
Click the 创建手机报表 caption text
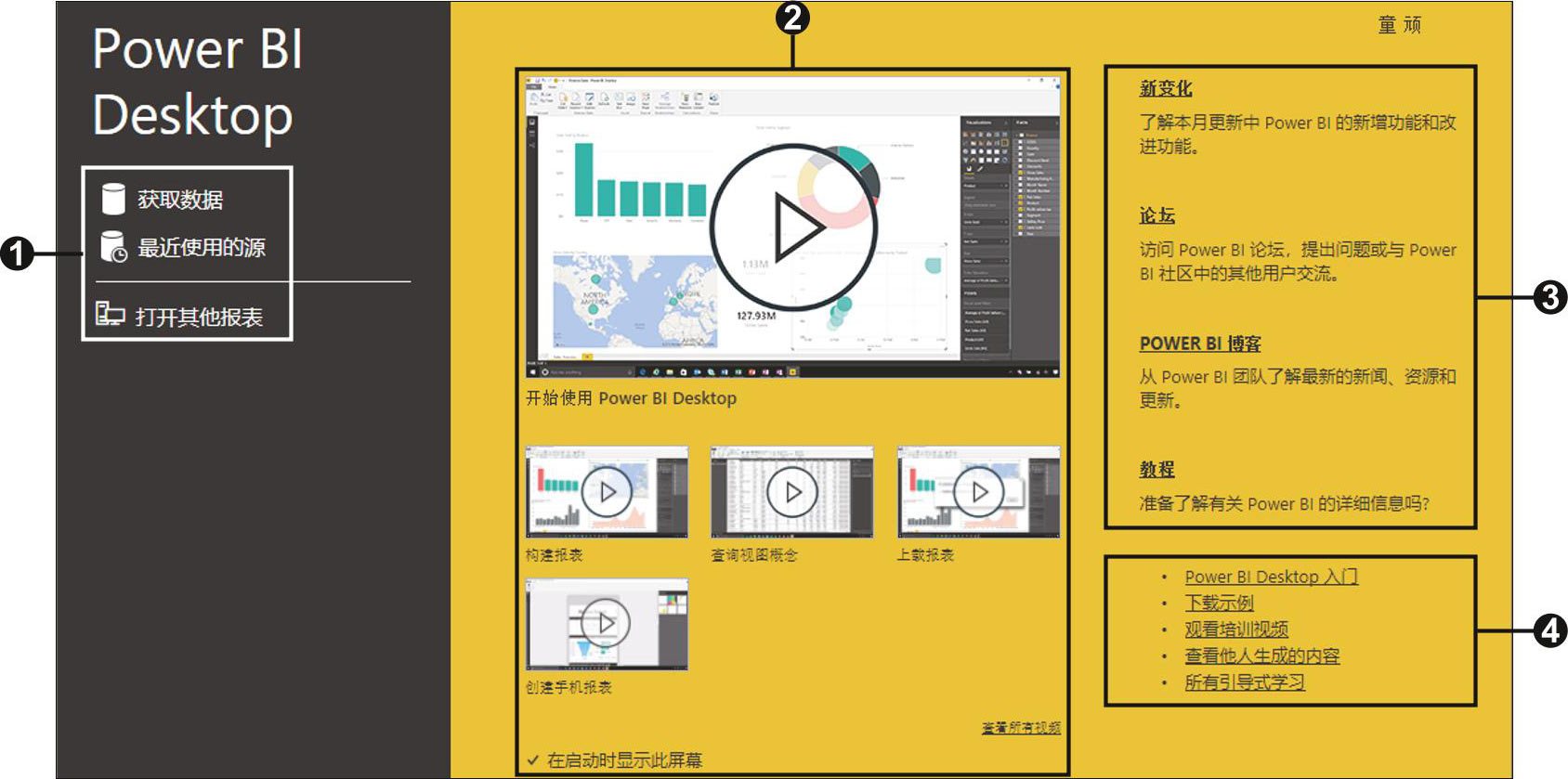click(x=568, y=688)
